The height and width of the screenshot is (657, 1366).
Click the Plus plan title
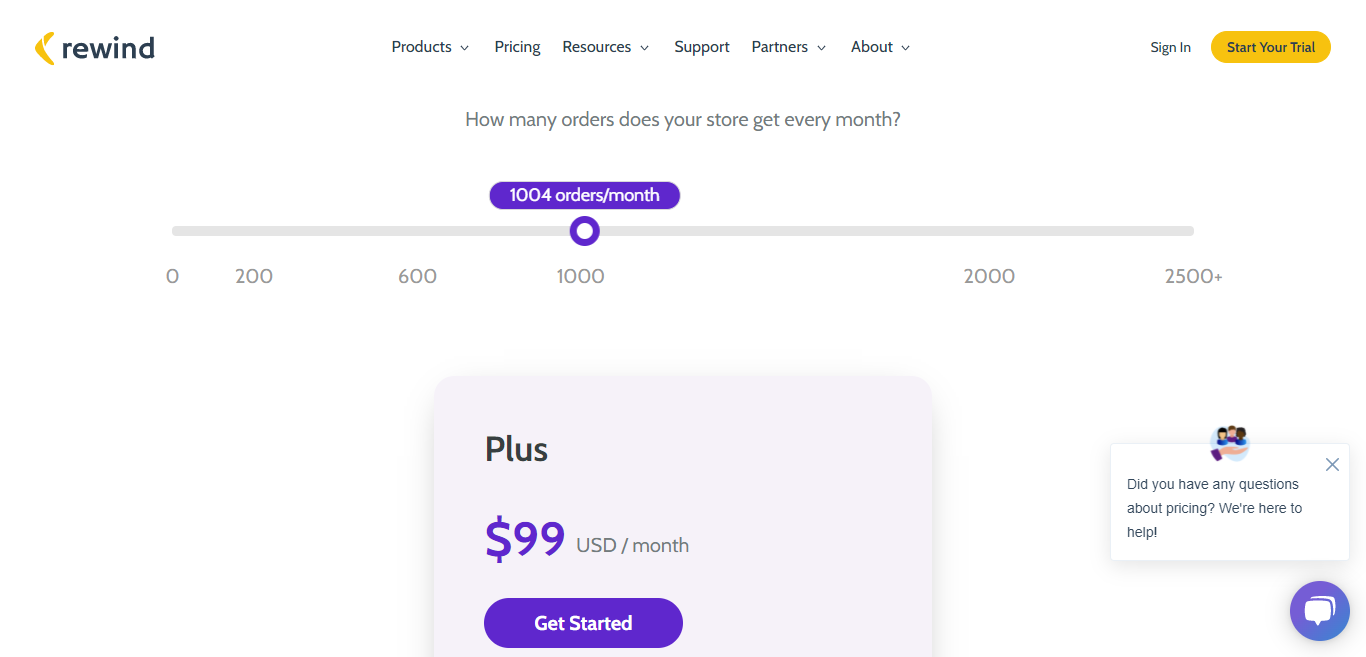[516, 449]
